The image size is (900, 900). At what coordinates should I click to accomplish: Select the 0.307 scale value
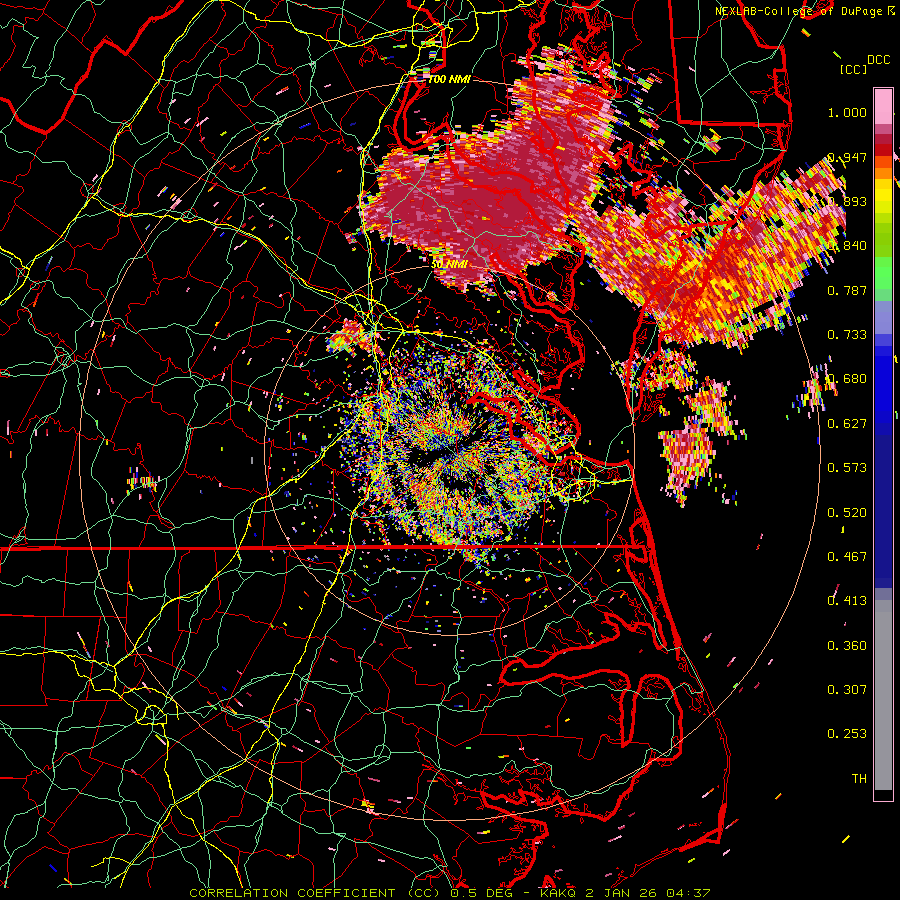coord(847,690)
